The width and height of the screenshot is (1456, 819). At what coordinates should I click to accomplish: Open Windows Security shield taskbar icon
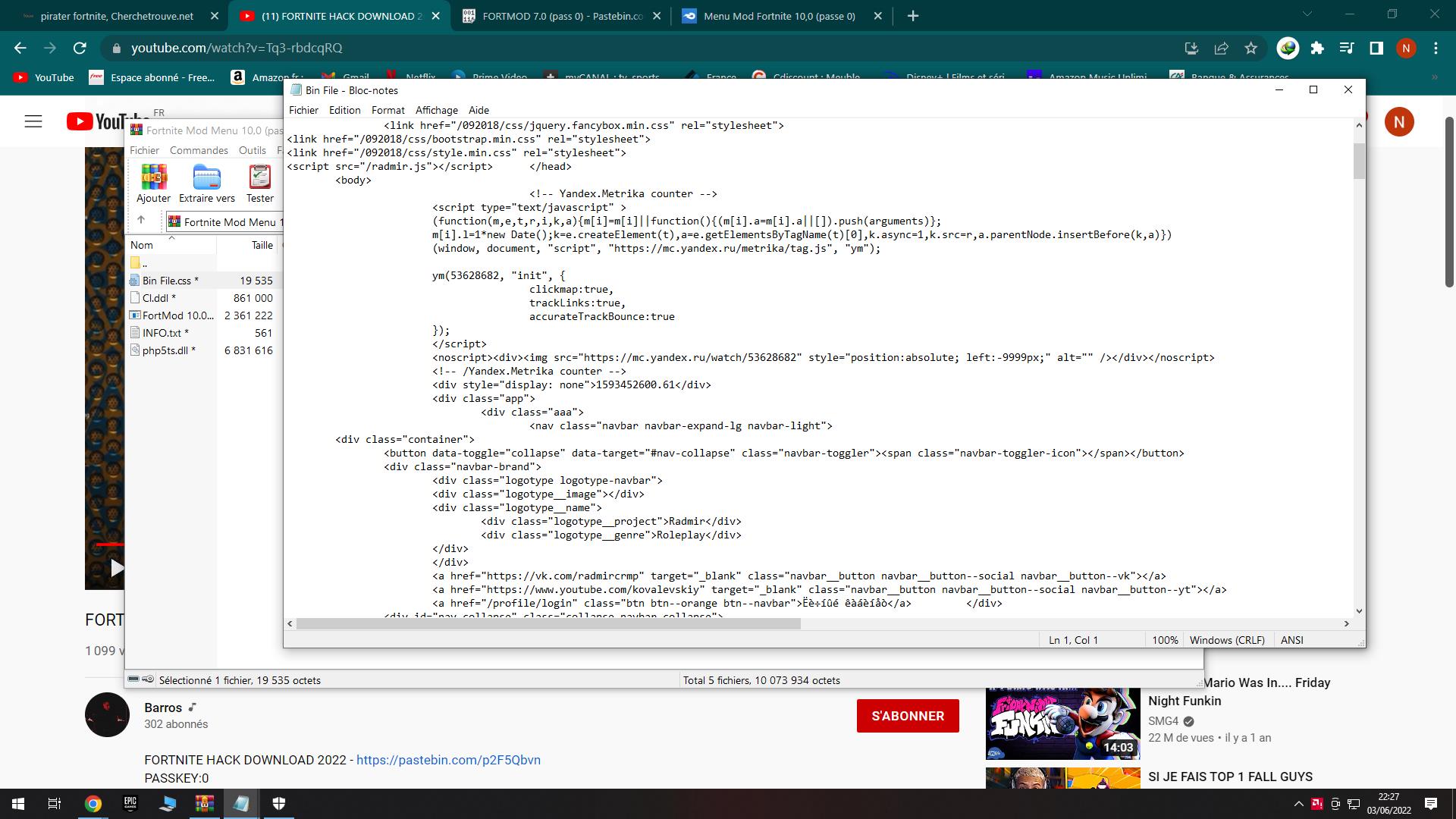pos(278,804)
